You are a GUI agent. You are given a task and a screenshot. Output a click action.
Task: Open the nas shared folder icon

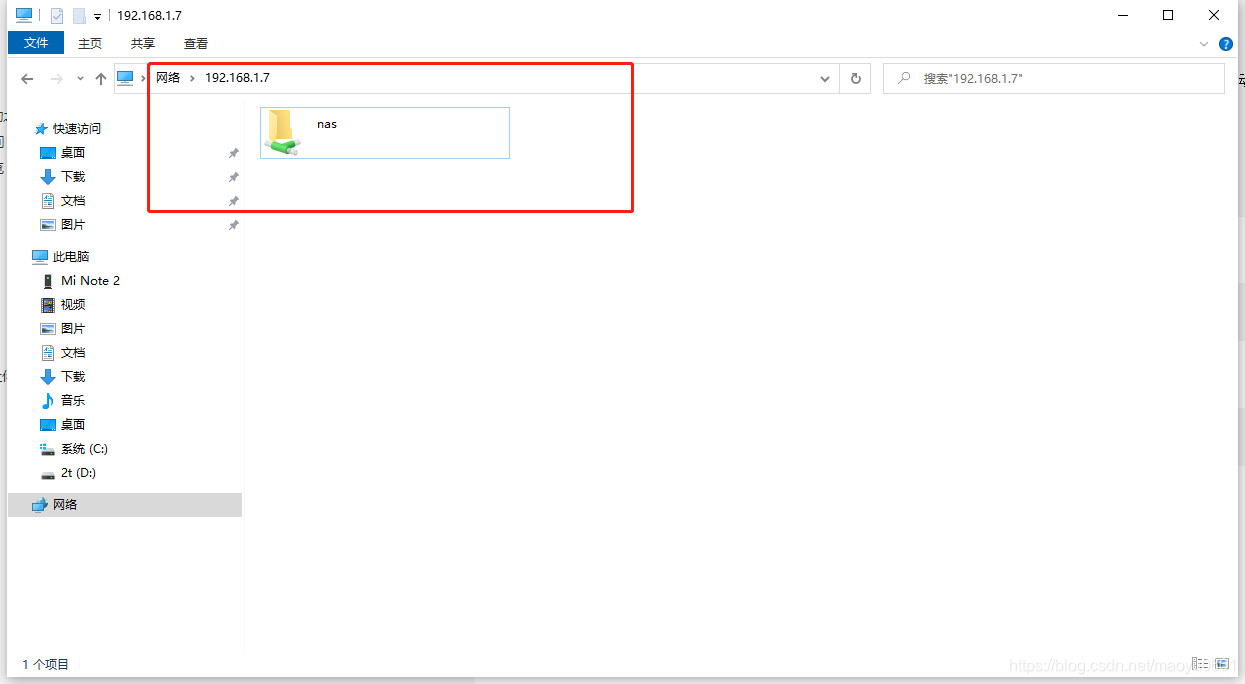pyautogui.click(x=282, y=133)
